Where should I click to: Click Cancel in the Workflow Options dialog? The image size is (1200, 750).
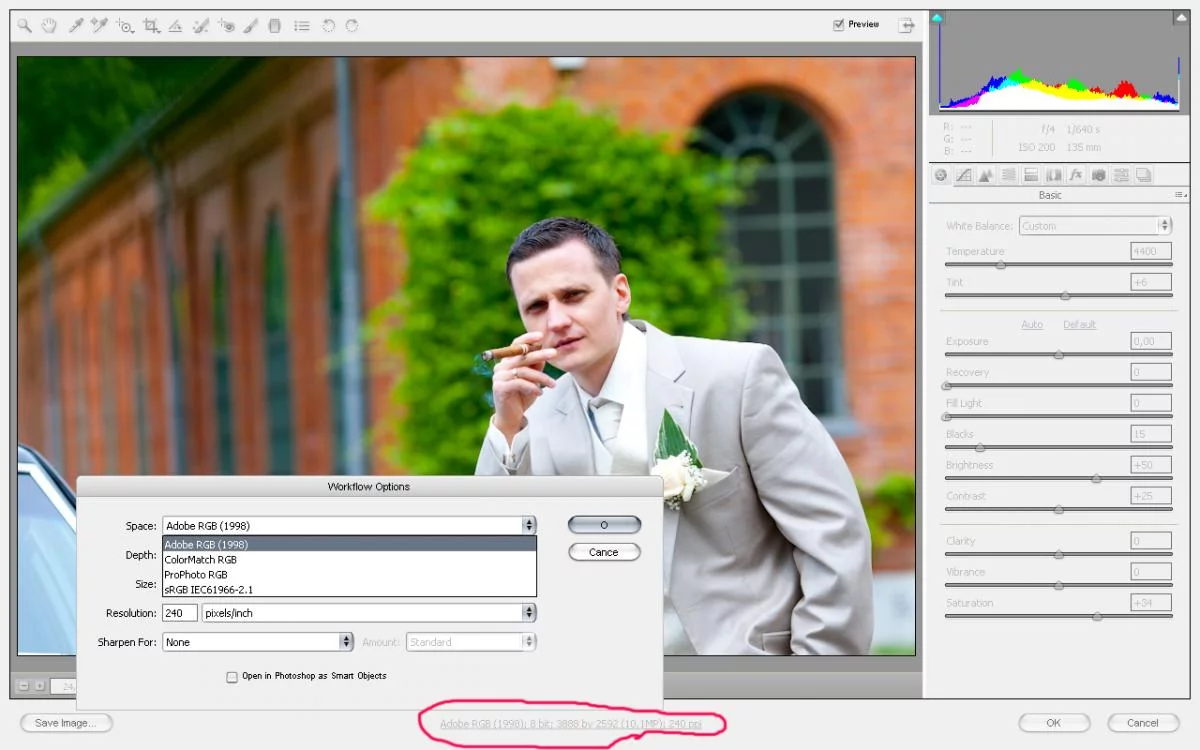pos(604,552)
